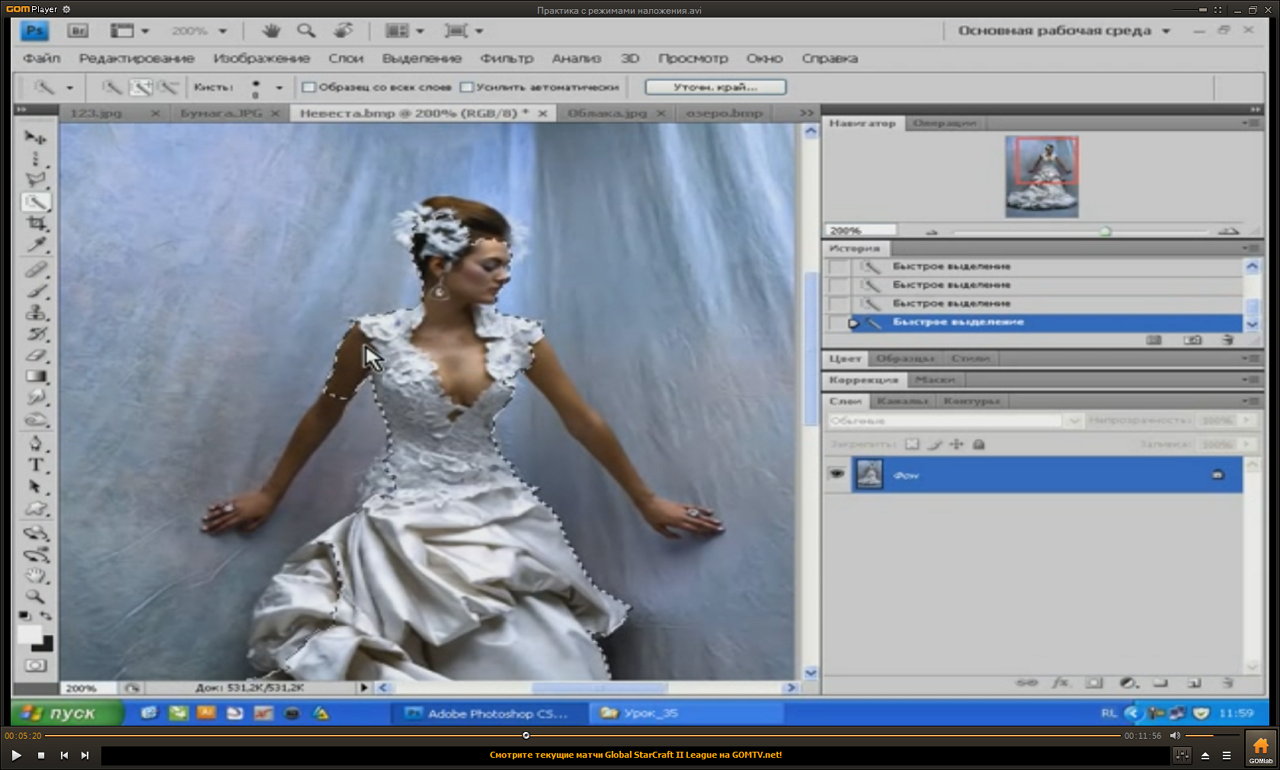The width and height of the screenshot is (1280, 770).
Task: Click the Hand tool in application bar
Action: click(271, 31)
